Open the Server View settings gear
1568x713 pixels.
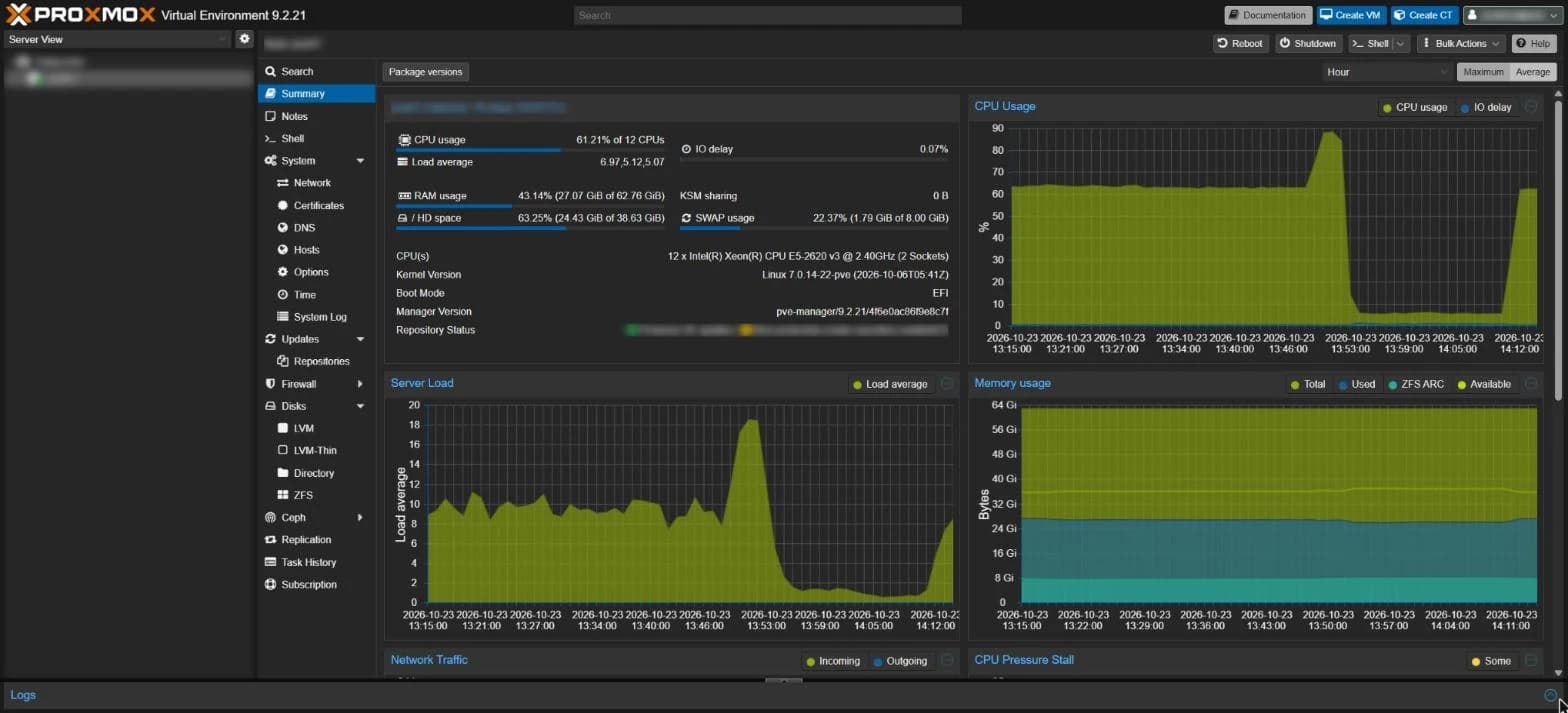[x=244, y=39]
